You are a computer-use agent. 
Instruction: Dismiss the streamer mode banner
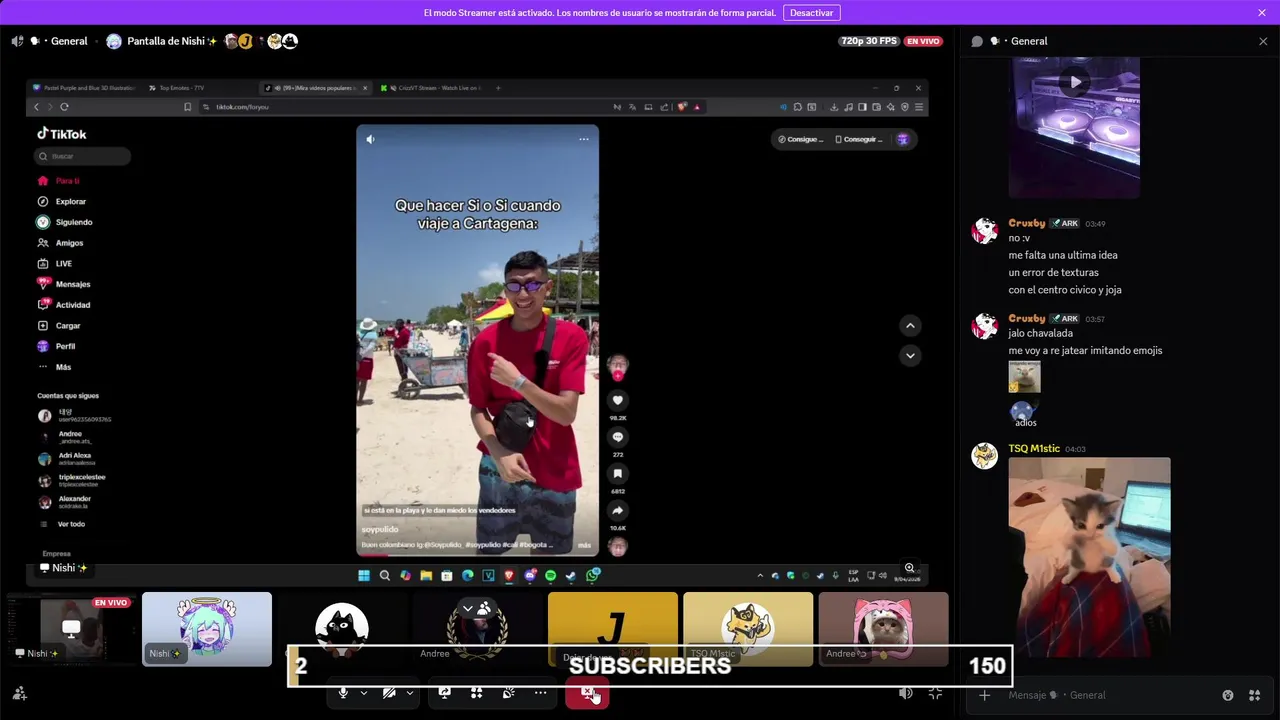1262,13
